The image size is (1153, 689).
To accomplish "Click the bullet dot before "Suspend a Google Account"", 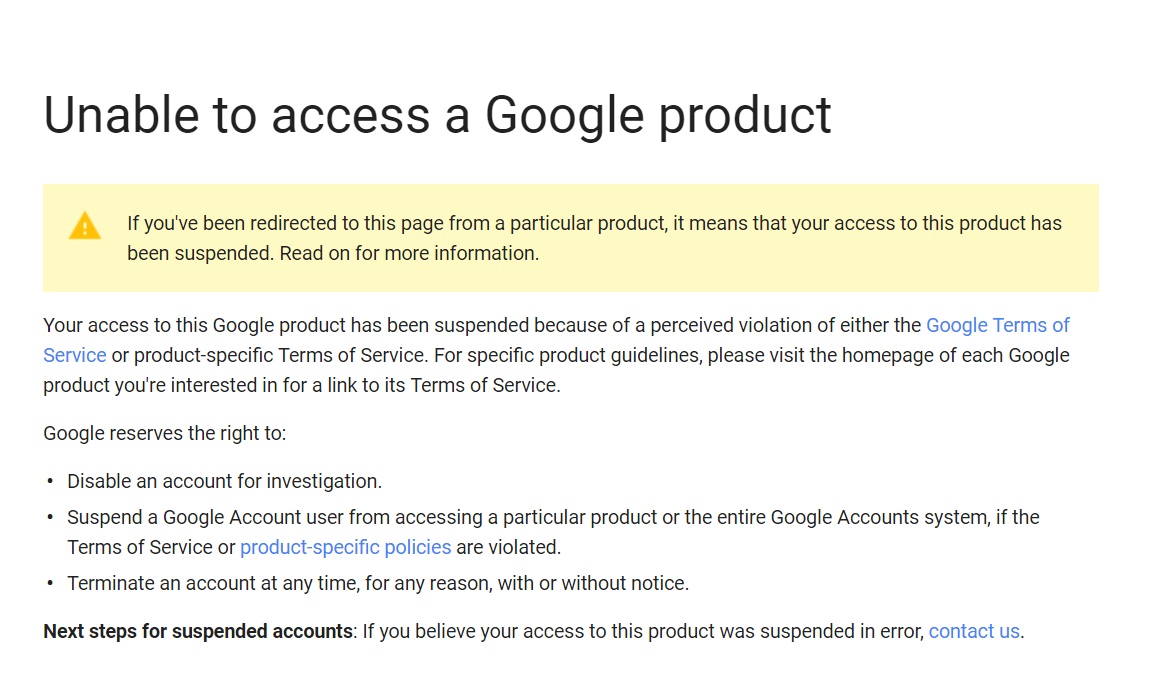I will [x=50, y=517].
